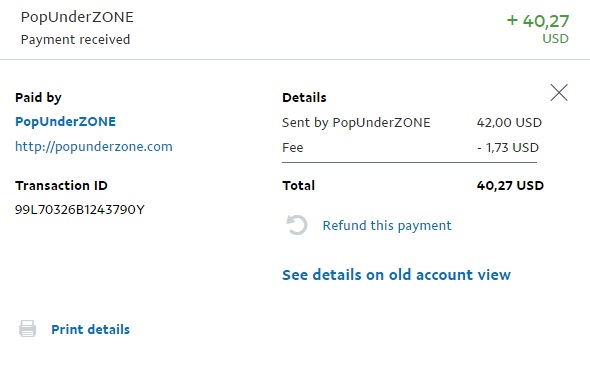Viewport: 590px width, 366px height.
Task: Click the green USD currency label
Action: (555, 39)
